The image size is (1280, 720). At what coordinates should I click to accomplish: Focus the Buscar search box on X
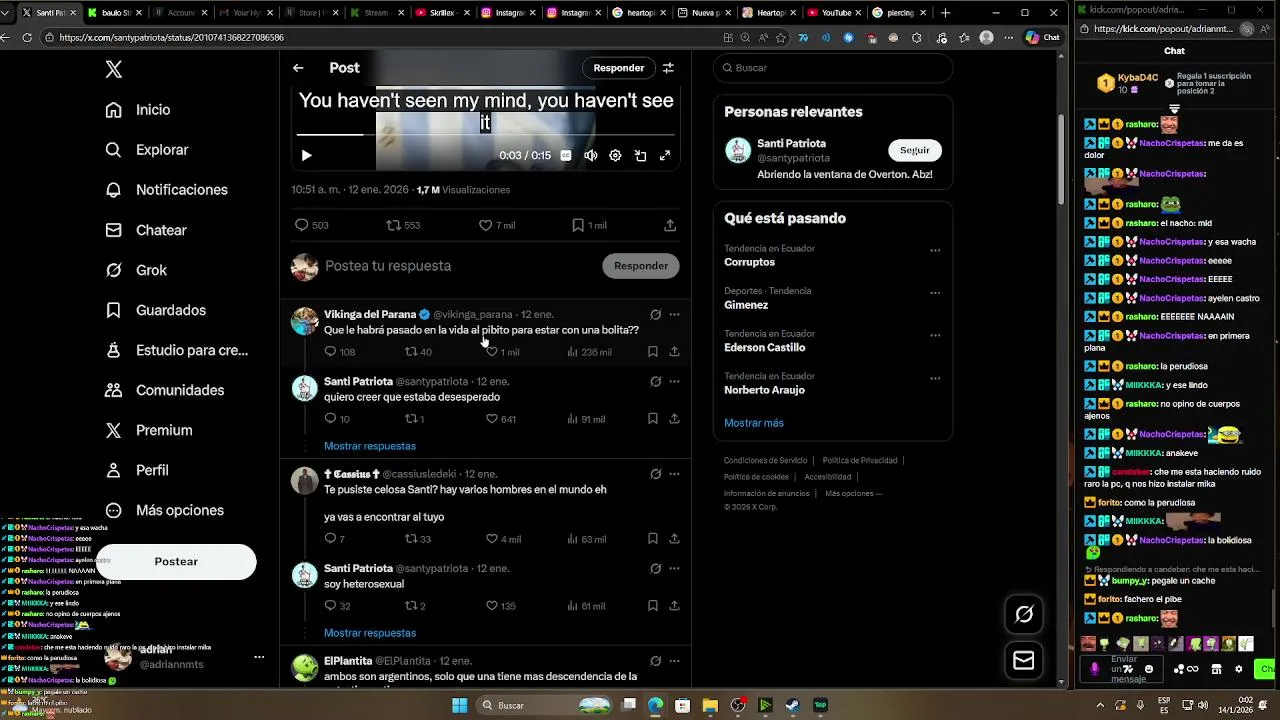(832, 68)
